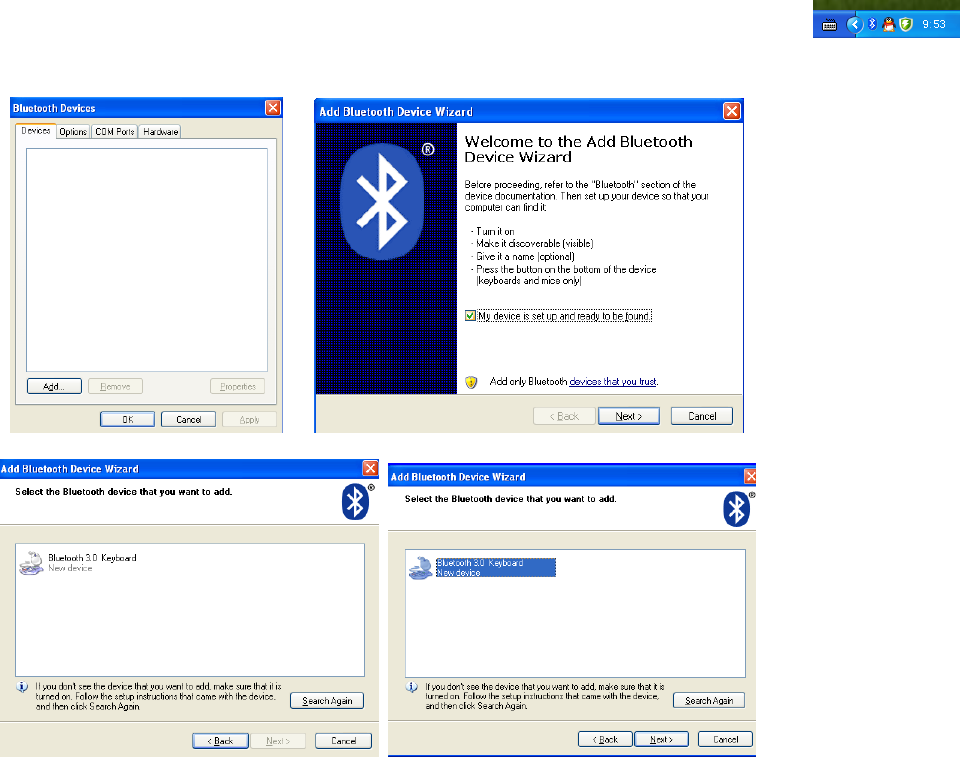Click the Bluetooth icon in system tray
This screenshot has width=960, height=757.
[872, 24]
